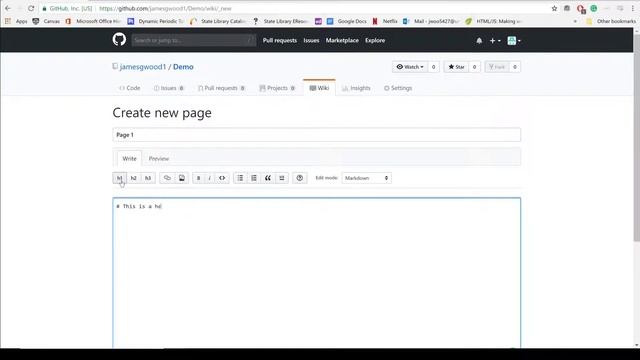The image size is (640, 360).
Task: Go to GitHub home via Octocat logo
Action: (119, 40)
